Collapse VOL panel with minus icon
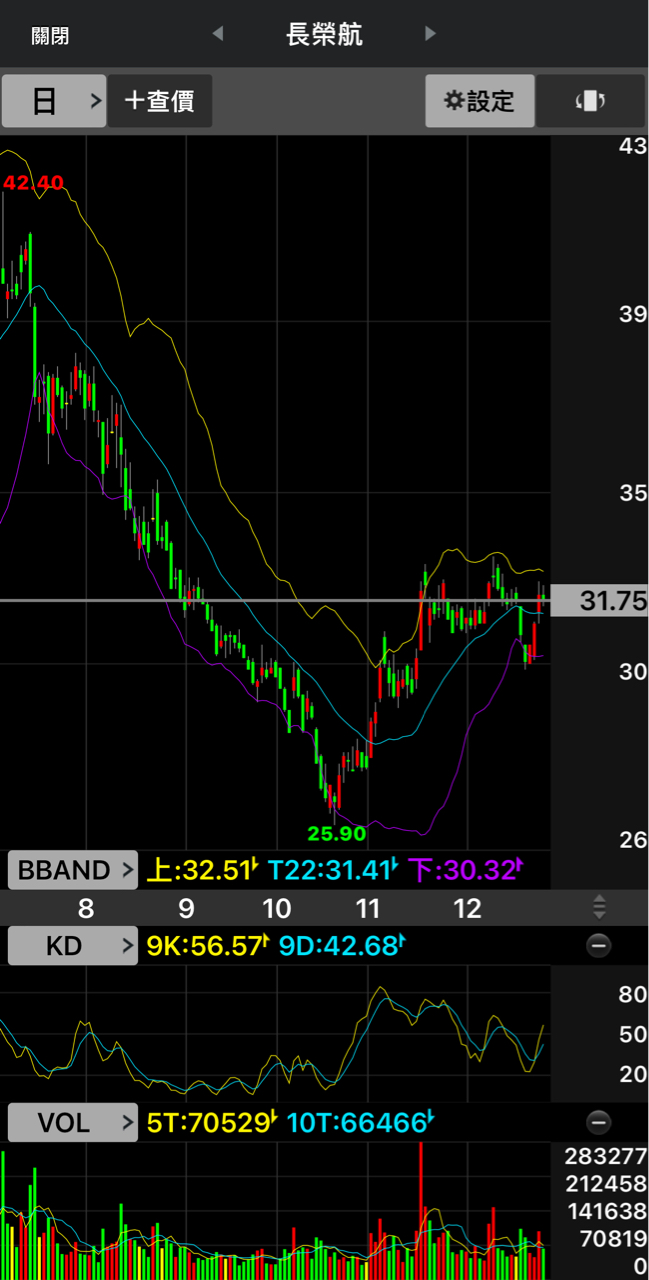 (598, 1122)
